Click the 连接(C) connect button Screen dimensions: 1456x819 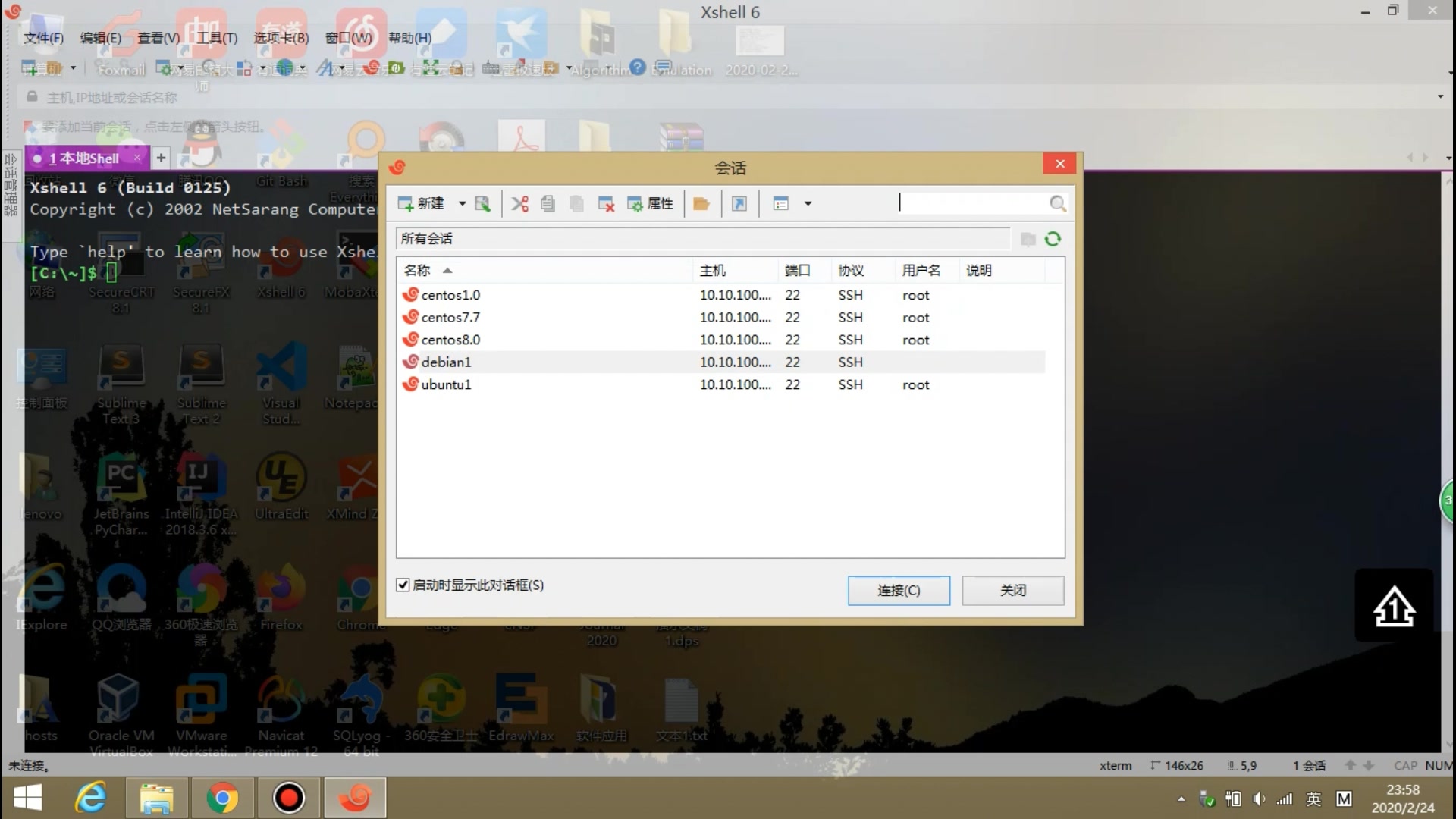pyautogui.click(x=899, y=591)
